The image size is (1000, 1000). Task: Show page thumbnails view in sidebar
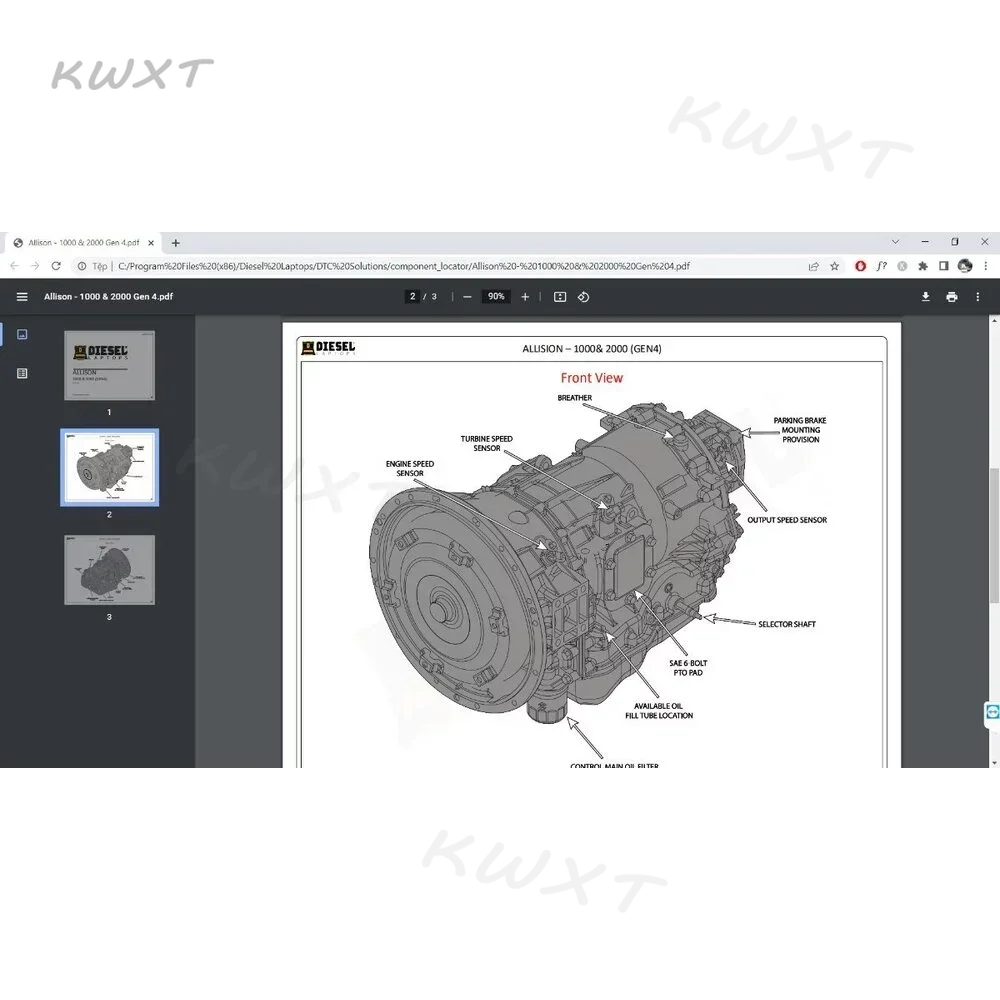tap(22, 334)
